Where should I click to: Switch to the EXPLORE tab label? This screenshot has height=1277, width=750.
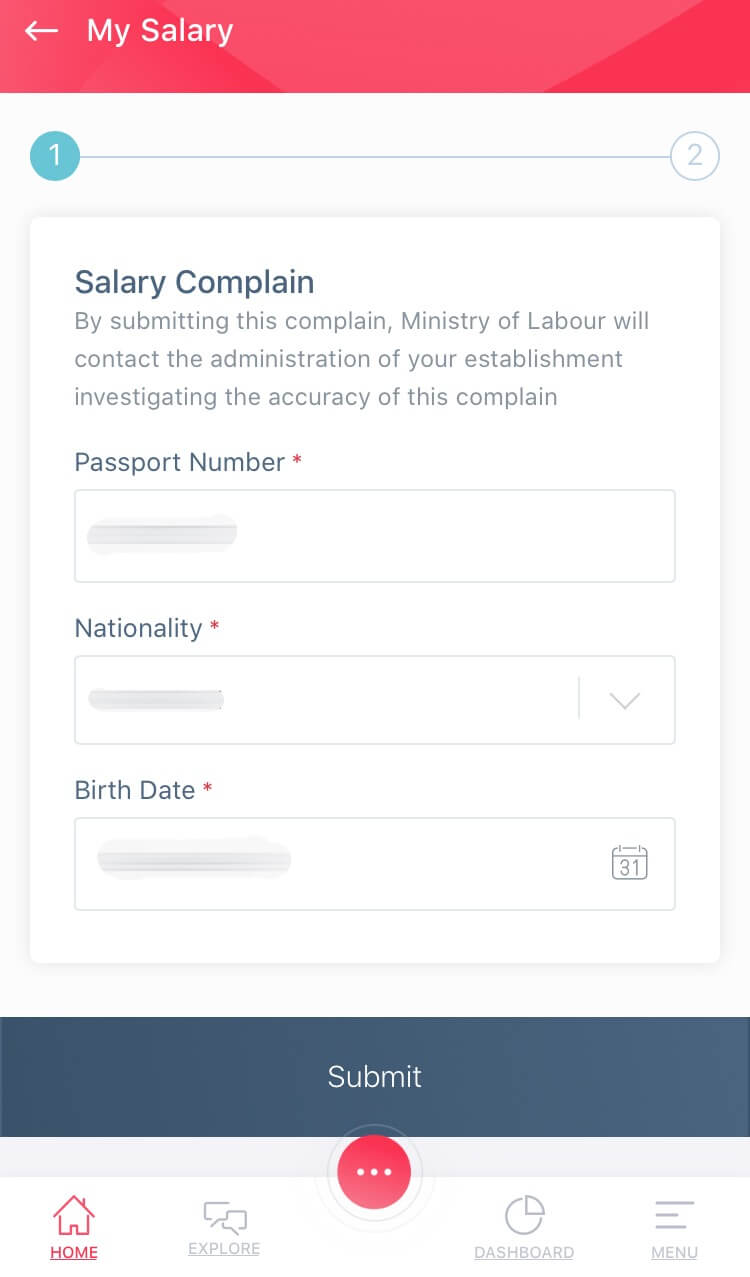pyautogui.click(x=224, y=1249)
